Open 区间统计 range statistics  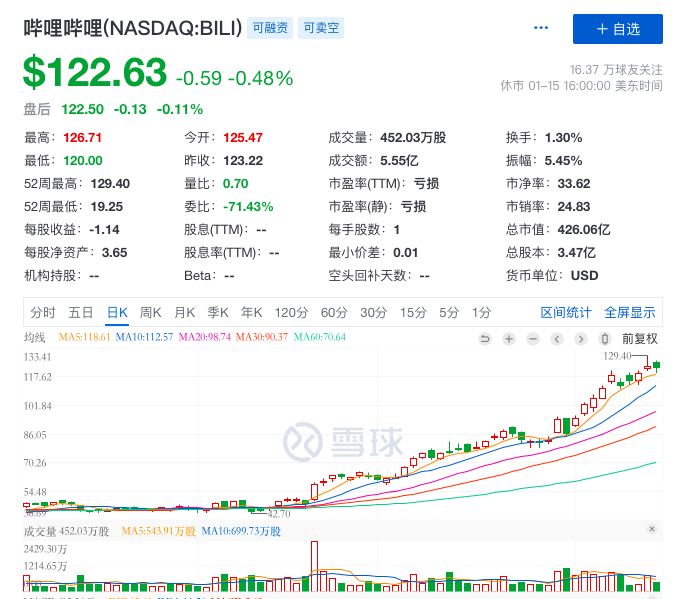click(x=566, y=312)
